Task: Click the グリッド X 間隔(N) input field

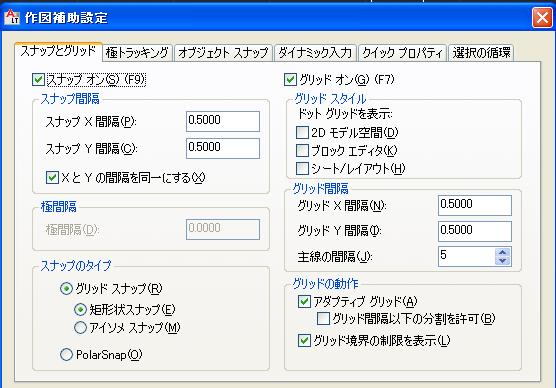Action: tap(475, 205)
